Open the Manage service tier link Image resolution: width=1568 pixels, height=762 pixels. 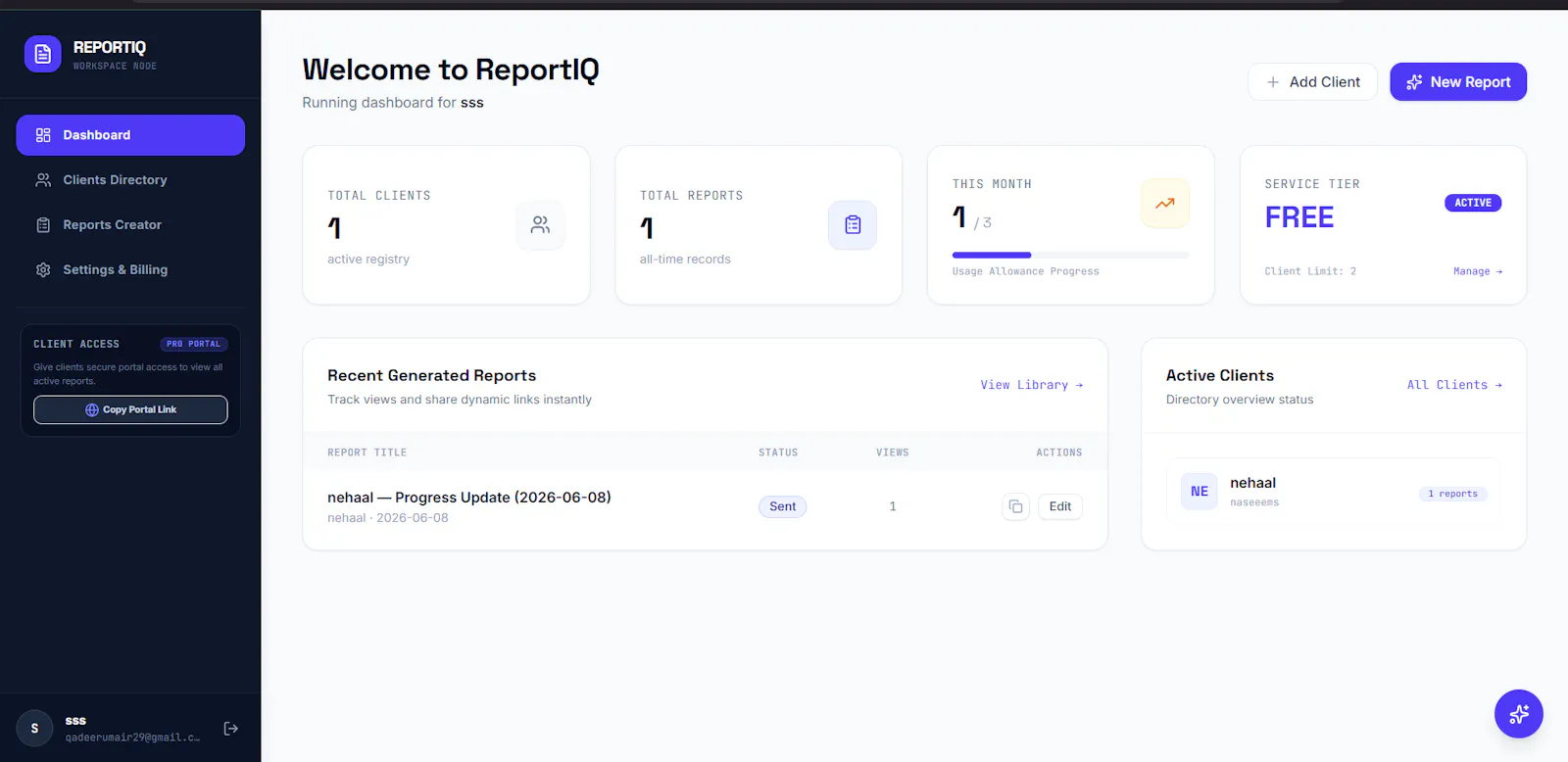pyautogui.click(x=1478, y=271)
